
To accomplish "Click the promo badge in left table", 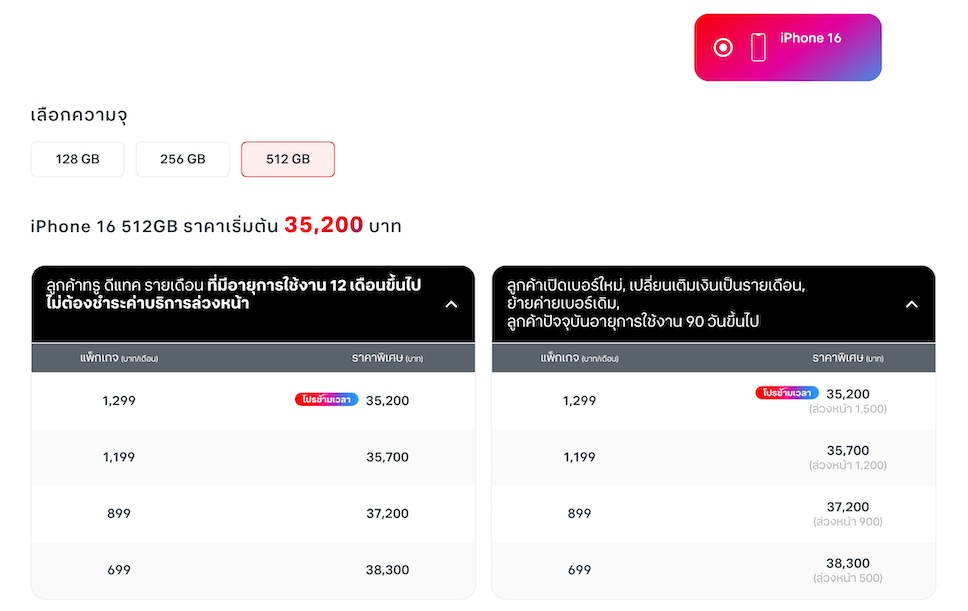I will [326, 400].
